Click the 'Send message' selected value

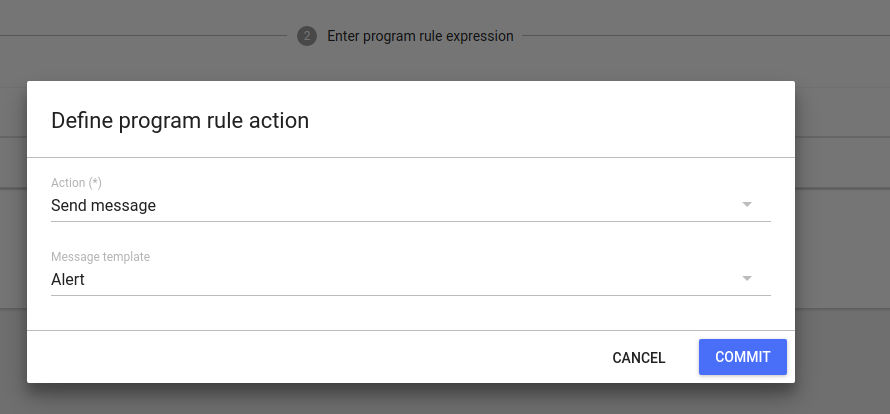pyautogui.click(x=103, y=206)
